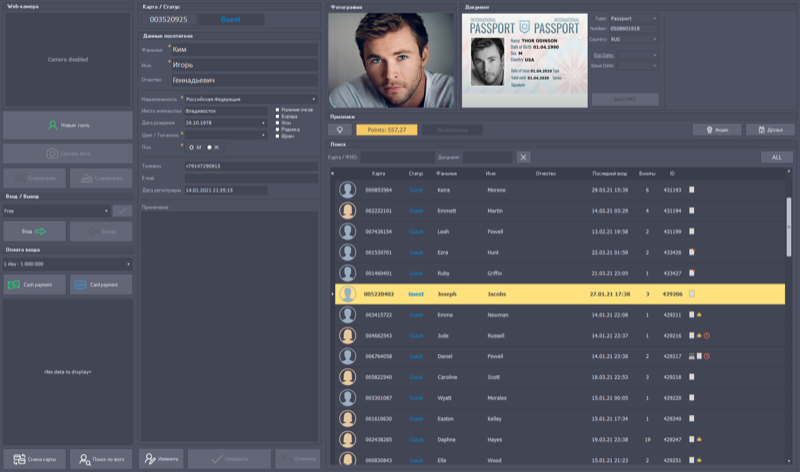Sort by Последний вход column header

tap(609, 173)
